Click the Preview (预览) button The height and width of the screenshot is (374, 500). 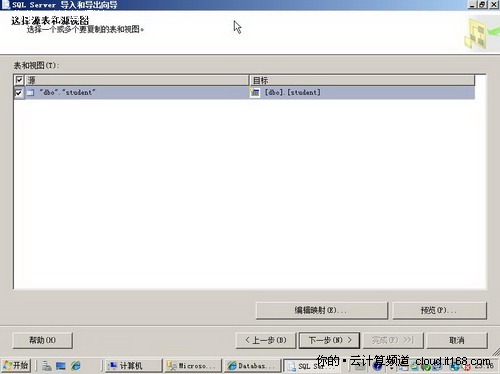click(439, 310)
